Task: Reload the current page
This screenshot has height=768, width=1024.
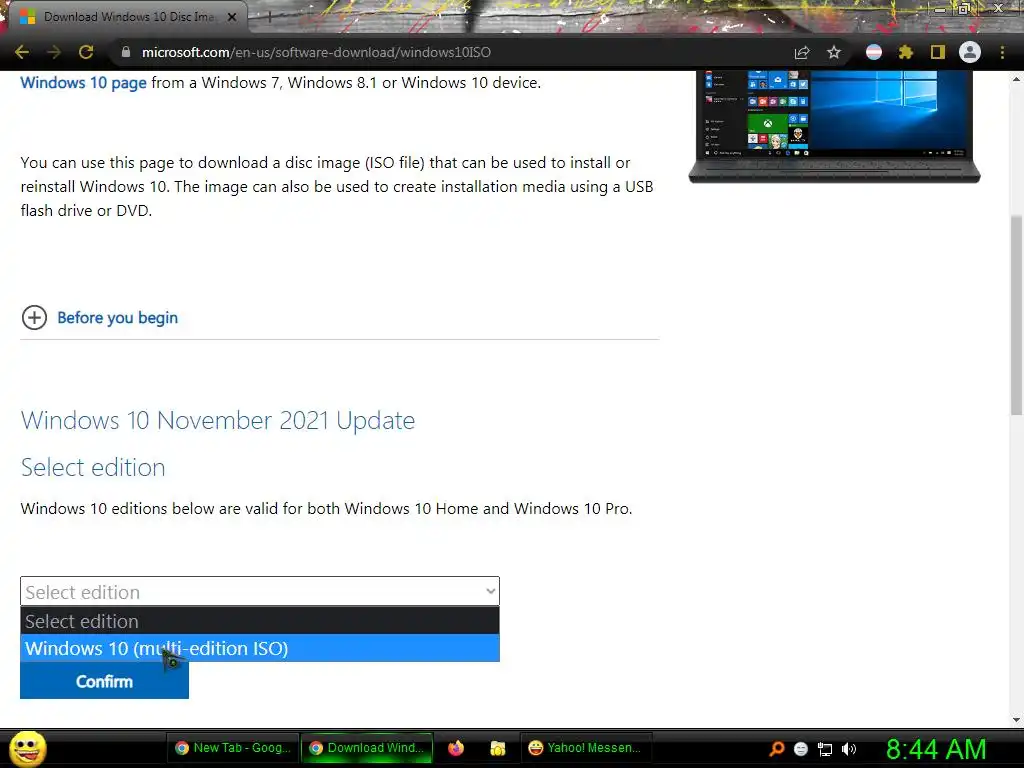Action: [86, 52]
